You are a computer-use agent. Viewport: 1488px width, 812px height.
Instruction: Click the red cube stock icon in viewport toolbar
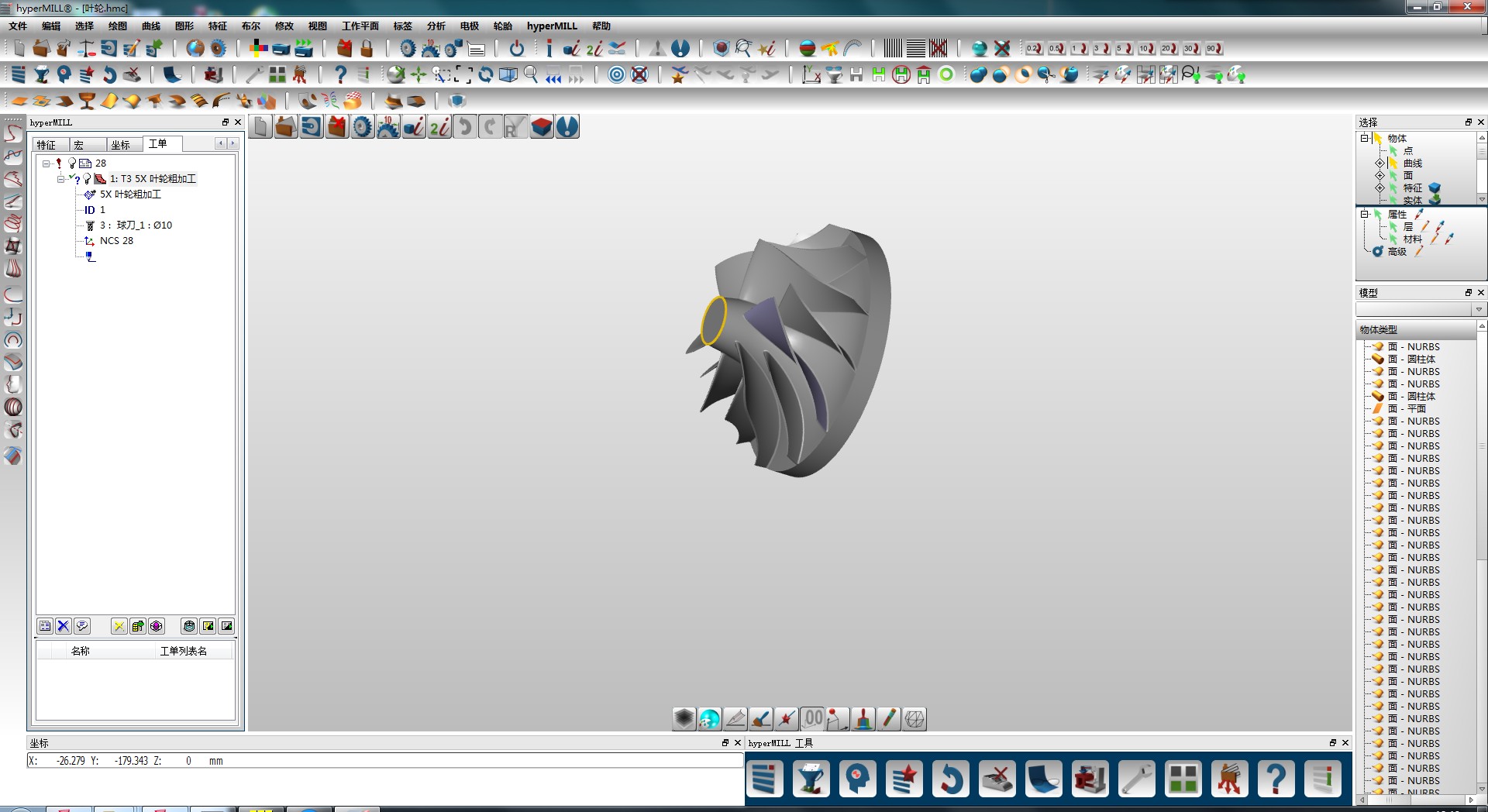pyautogui.click(x=542, y=126)
